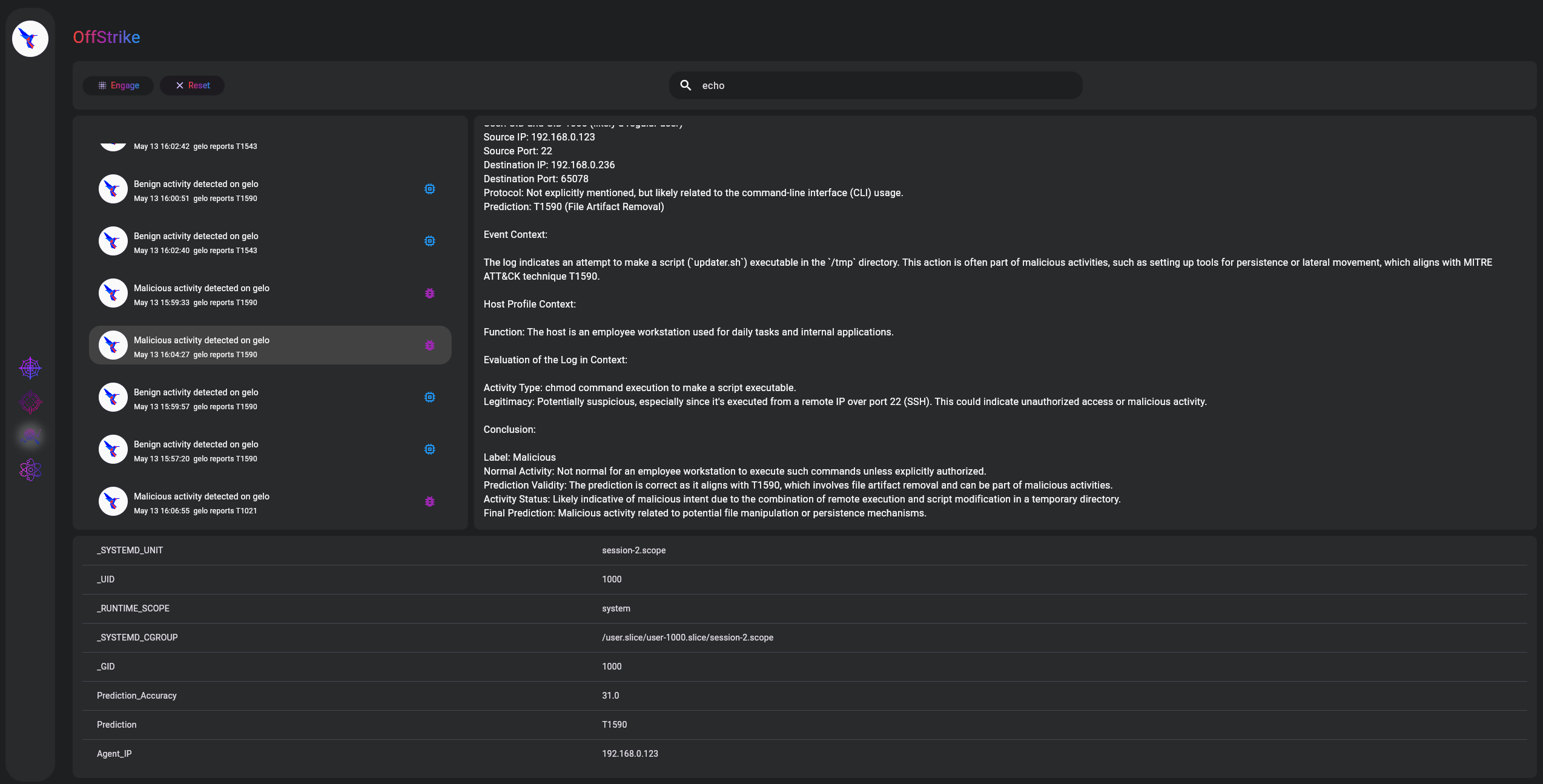Open the threat-hunting magnifier sidebar icon
The image size is (1543, 784).
point(30,435)
